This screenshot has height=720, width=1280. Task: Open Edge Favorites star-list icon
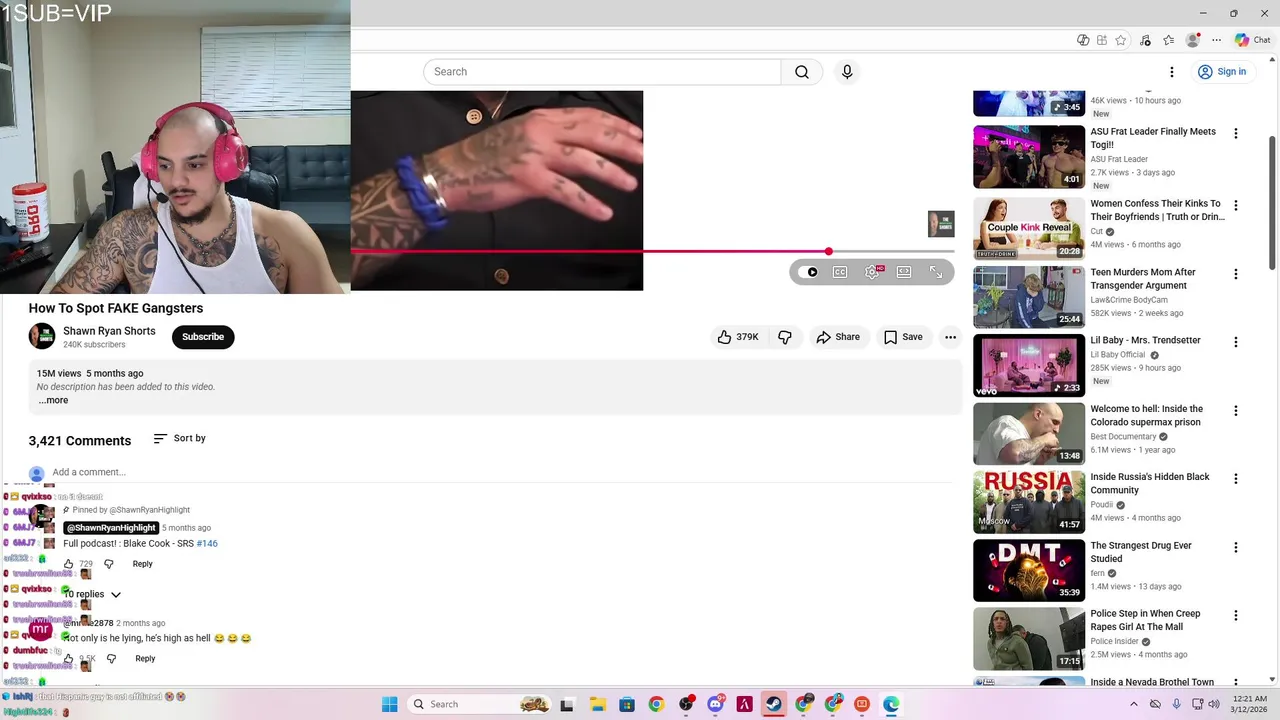(1168, 40)
